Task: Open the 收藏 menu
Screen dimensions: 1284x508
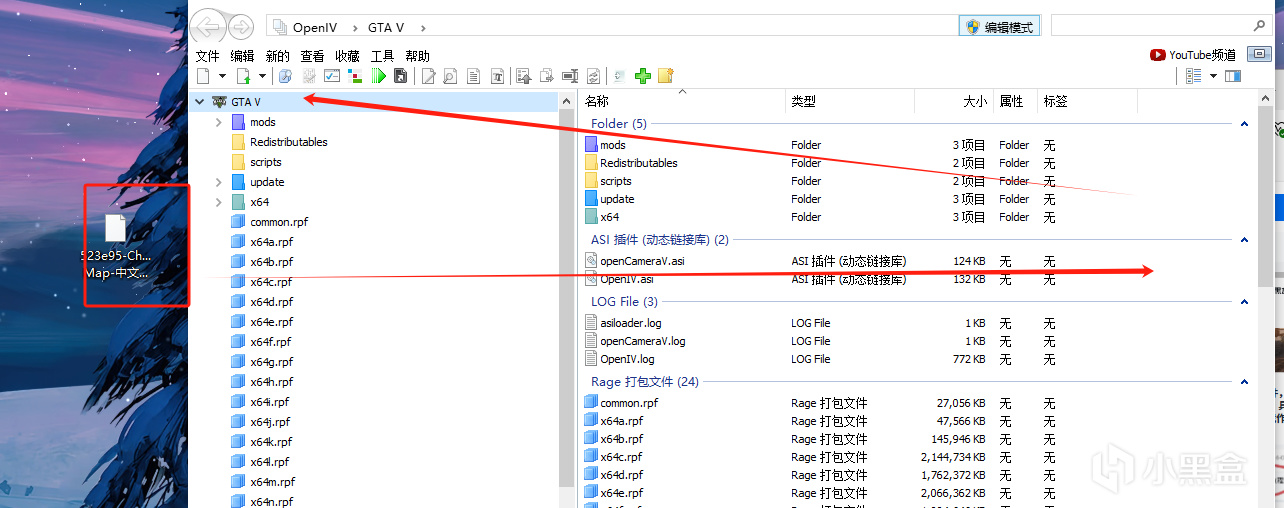Action: 347,56
